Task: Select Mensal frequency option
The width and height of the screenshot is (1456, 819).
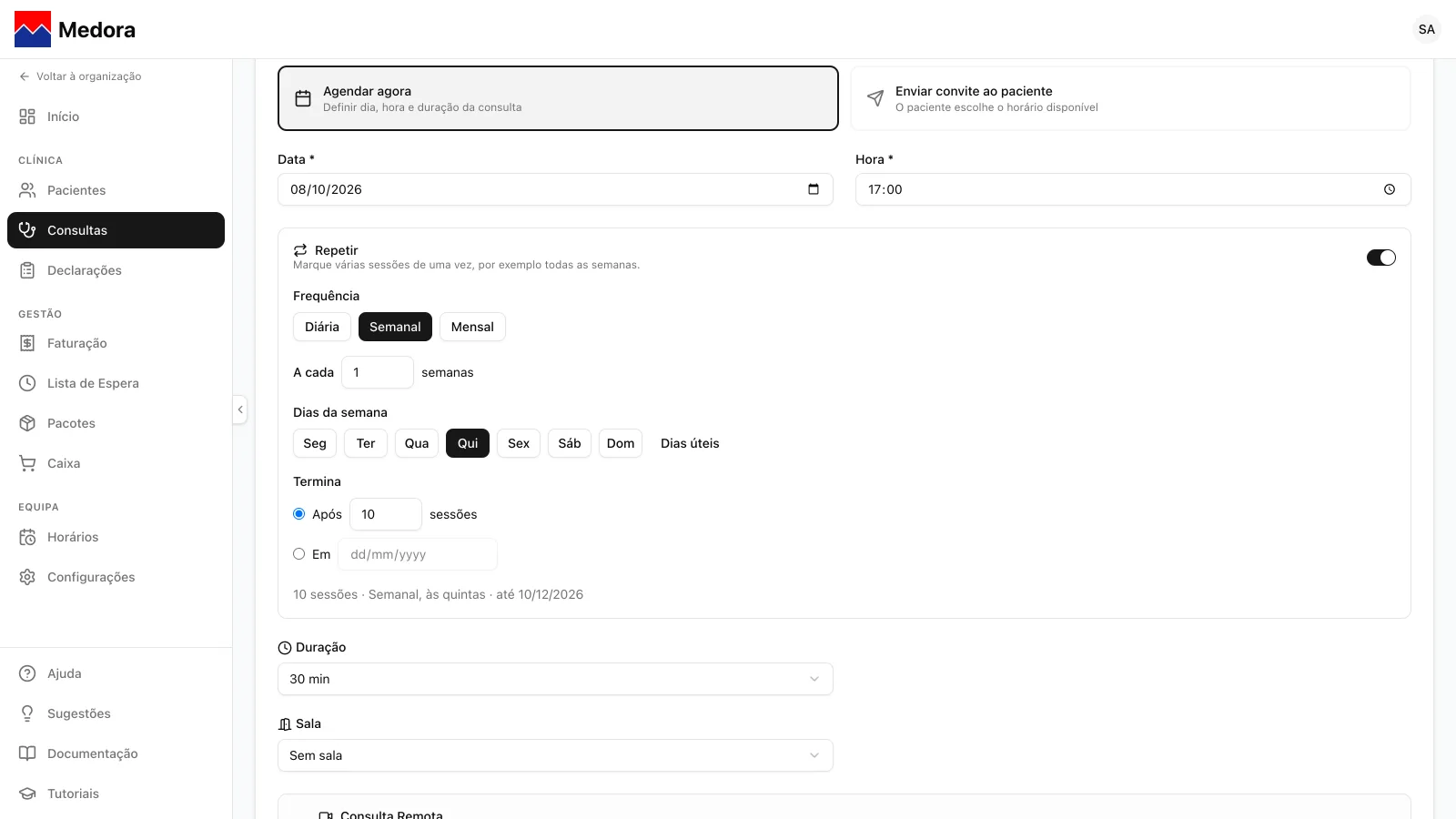Action: (472, 327)
